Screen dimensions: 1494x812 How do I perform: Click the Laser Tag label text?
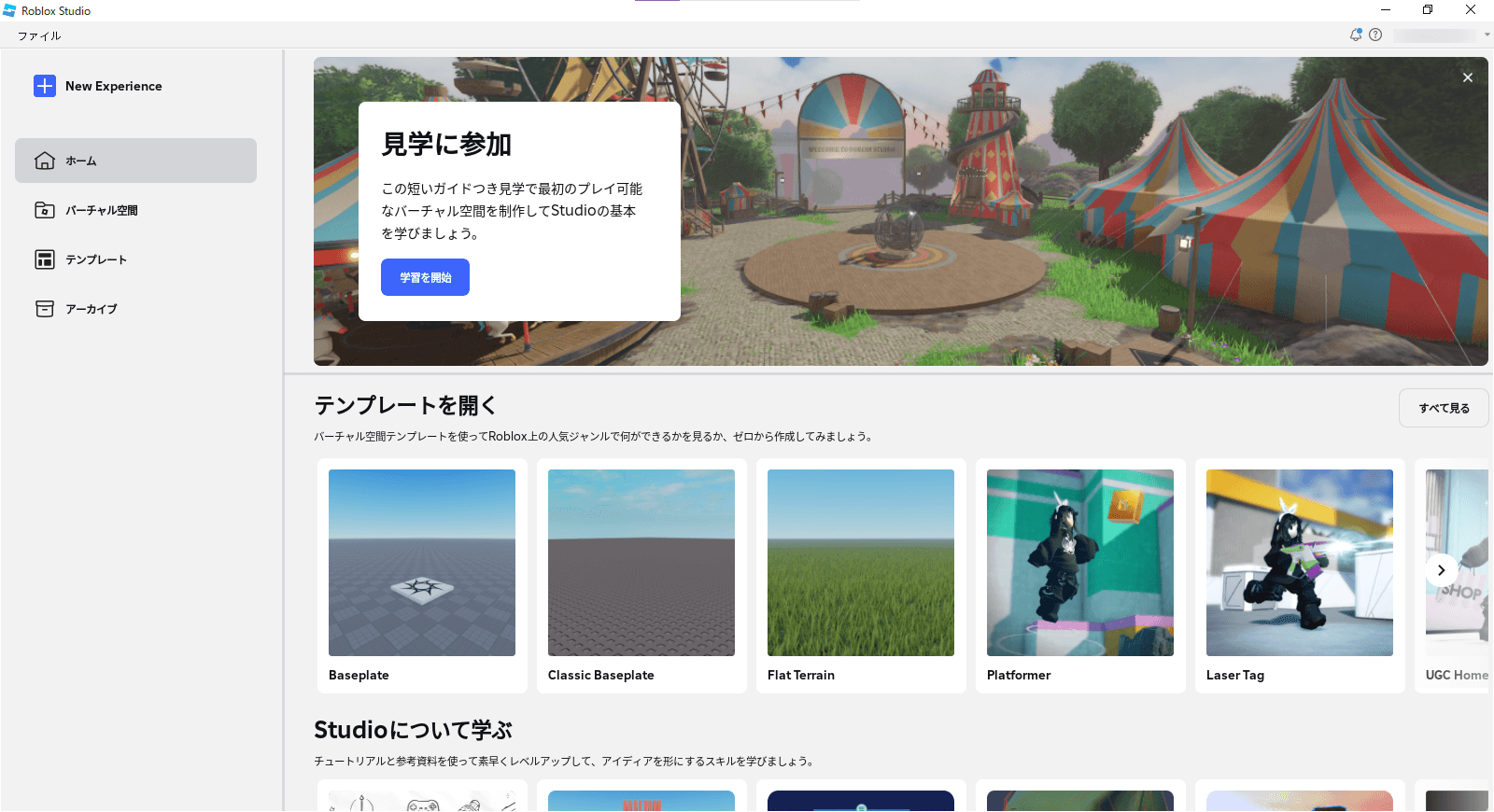pyautogui.click(x=1235, y=675)
